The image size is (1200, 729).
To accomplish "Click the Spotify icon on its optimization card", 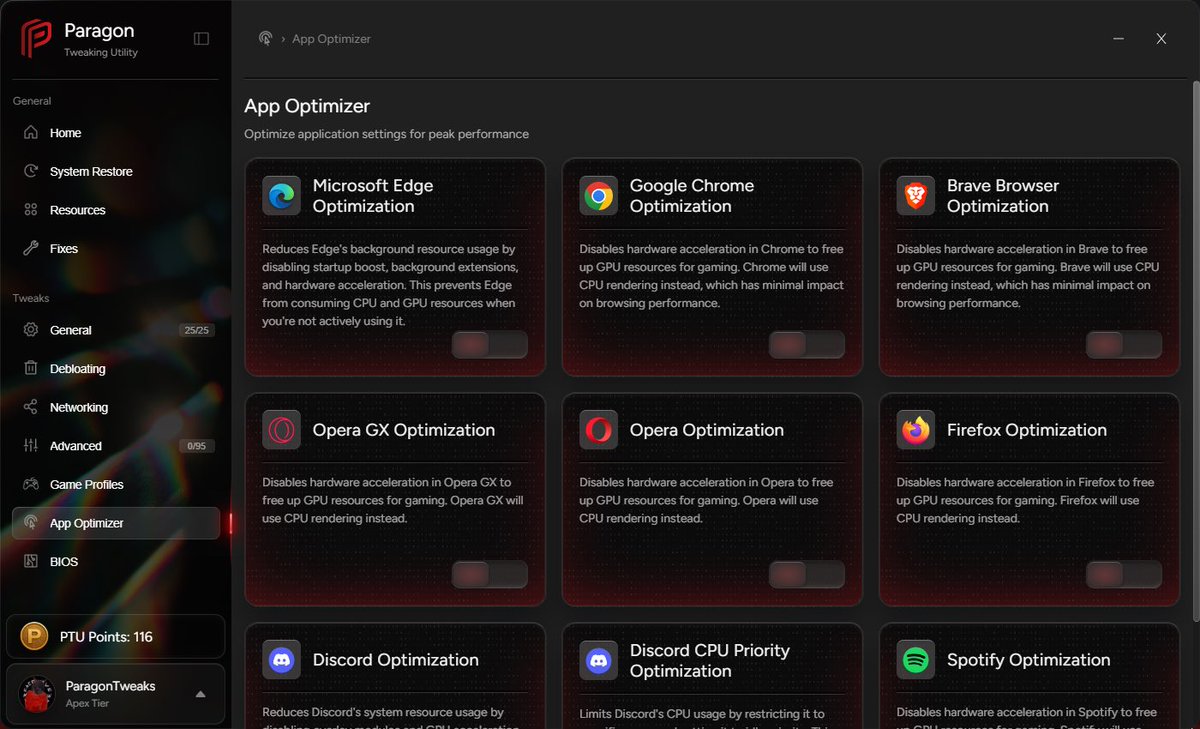I will tap(915, 660).
